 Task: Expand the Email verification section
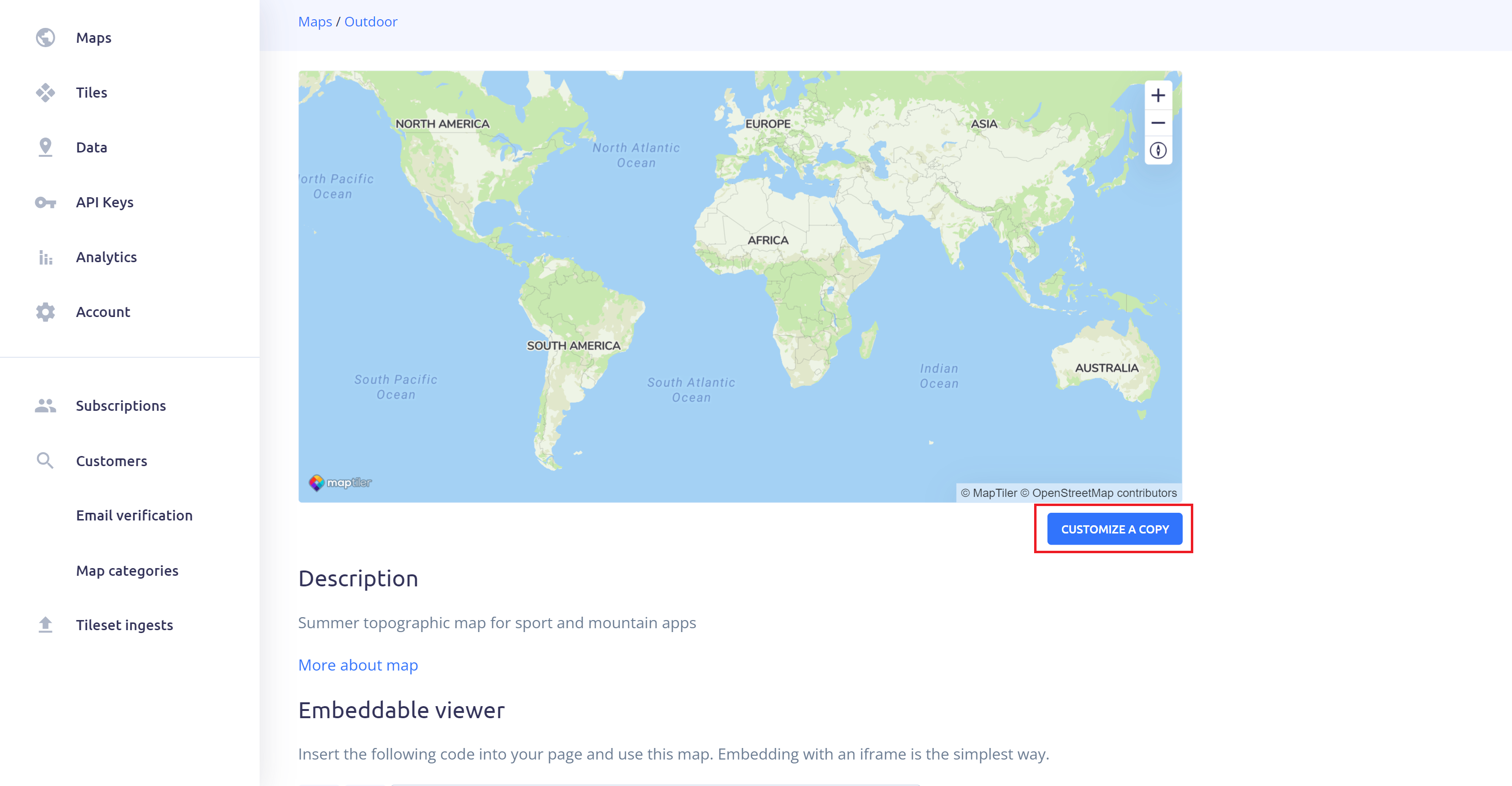pyautogui.click(x=134, y=515)
